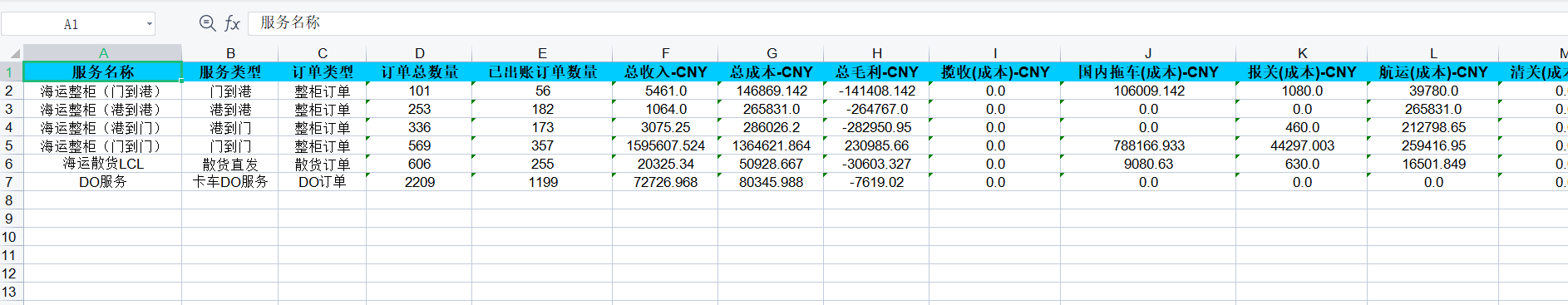Select trucking cost cell 106009.142
Viewport: 1568px width, 305px height.
[1148, 91]
